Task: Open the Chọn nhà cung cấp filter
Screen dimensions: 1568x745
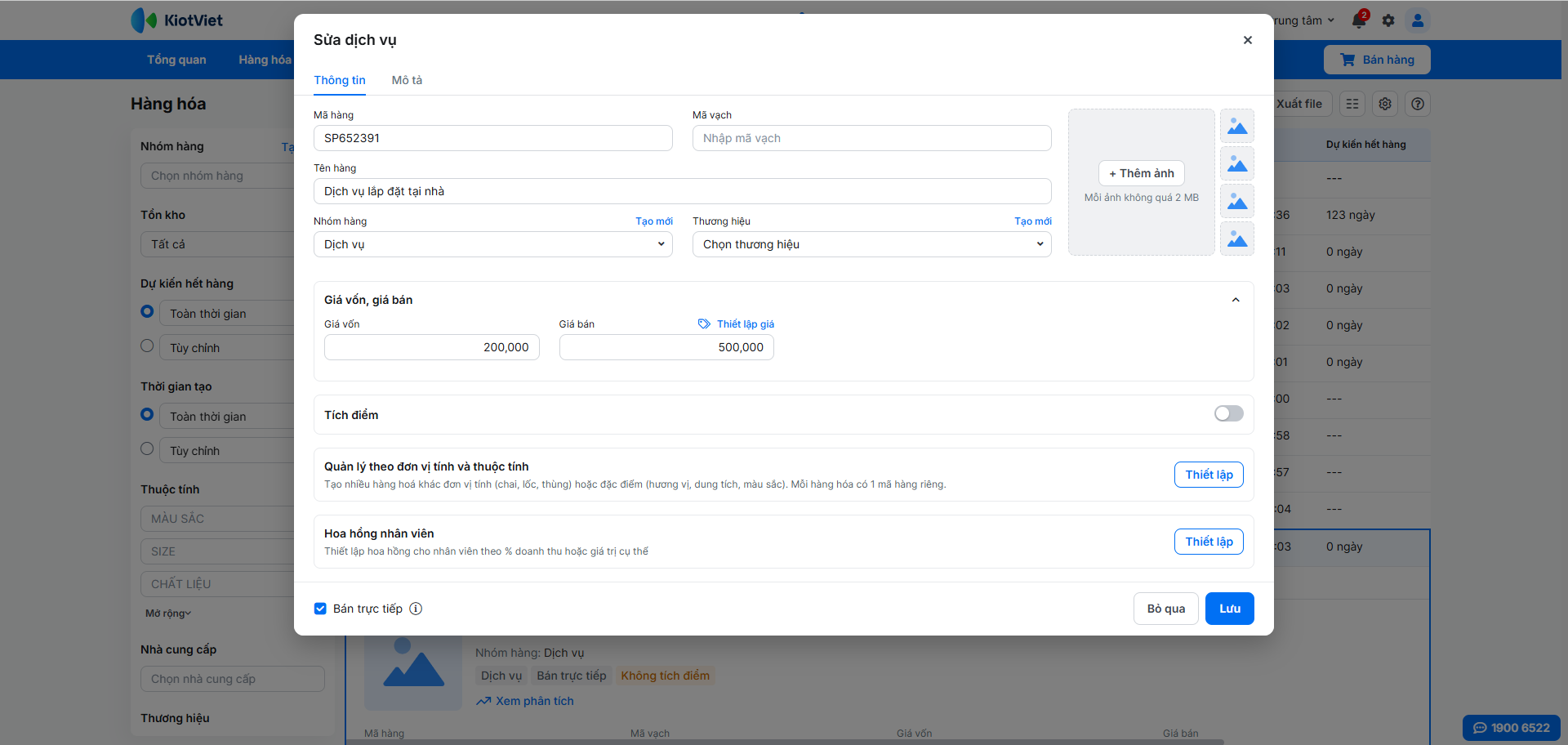Action: tap(233, 679)
